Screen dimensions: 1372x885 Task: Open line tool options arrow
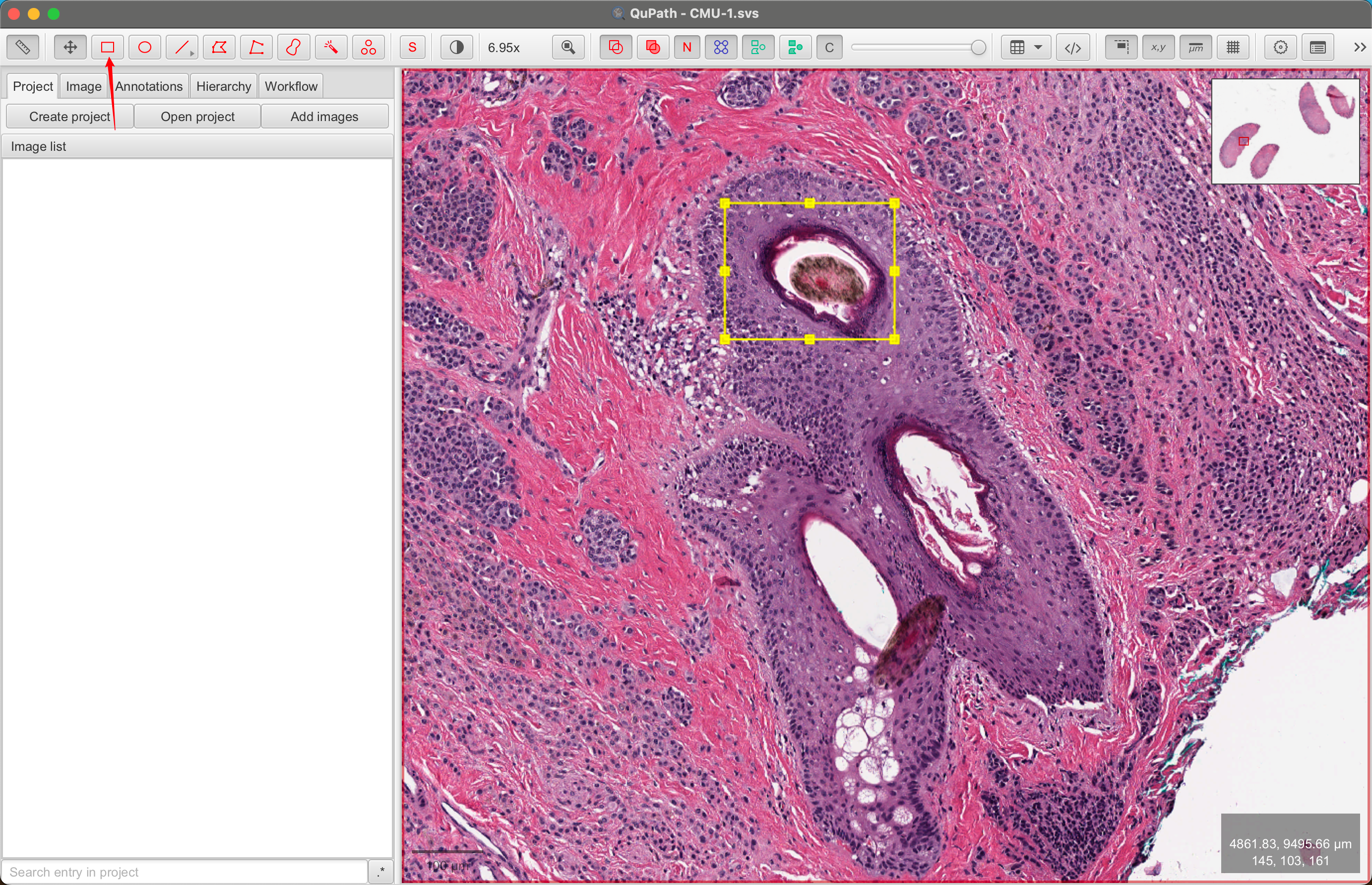[192, 54]
